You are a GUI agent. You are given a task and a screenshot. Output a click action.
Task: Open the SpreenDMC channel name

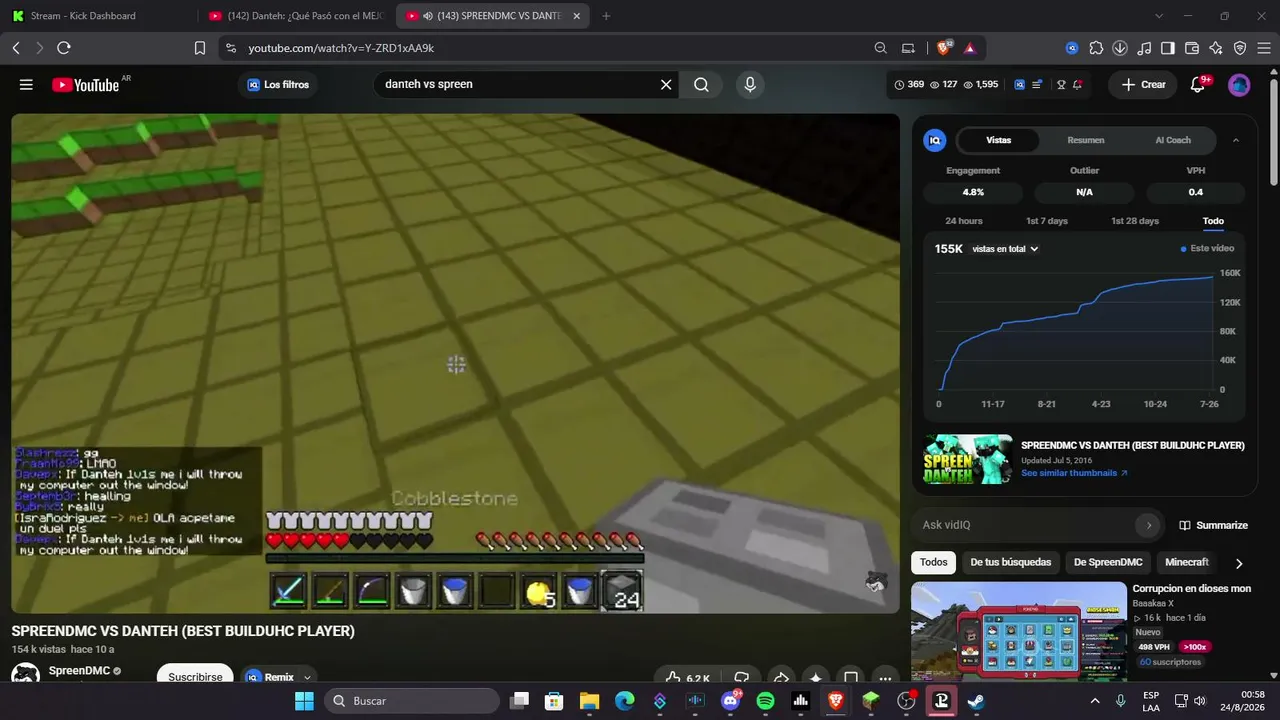79,671
